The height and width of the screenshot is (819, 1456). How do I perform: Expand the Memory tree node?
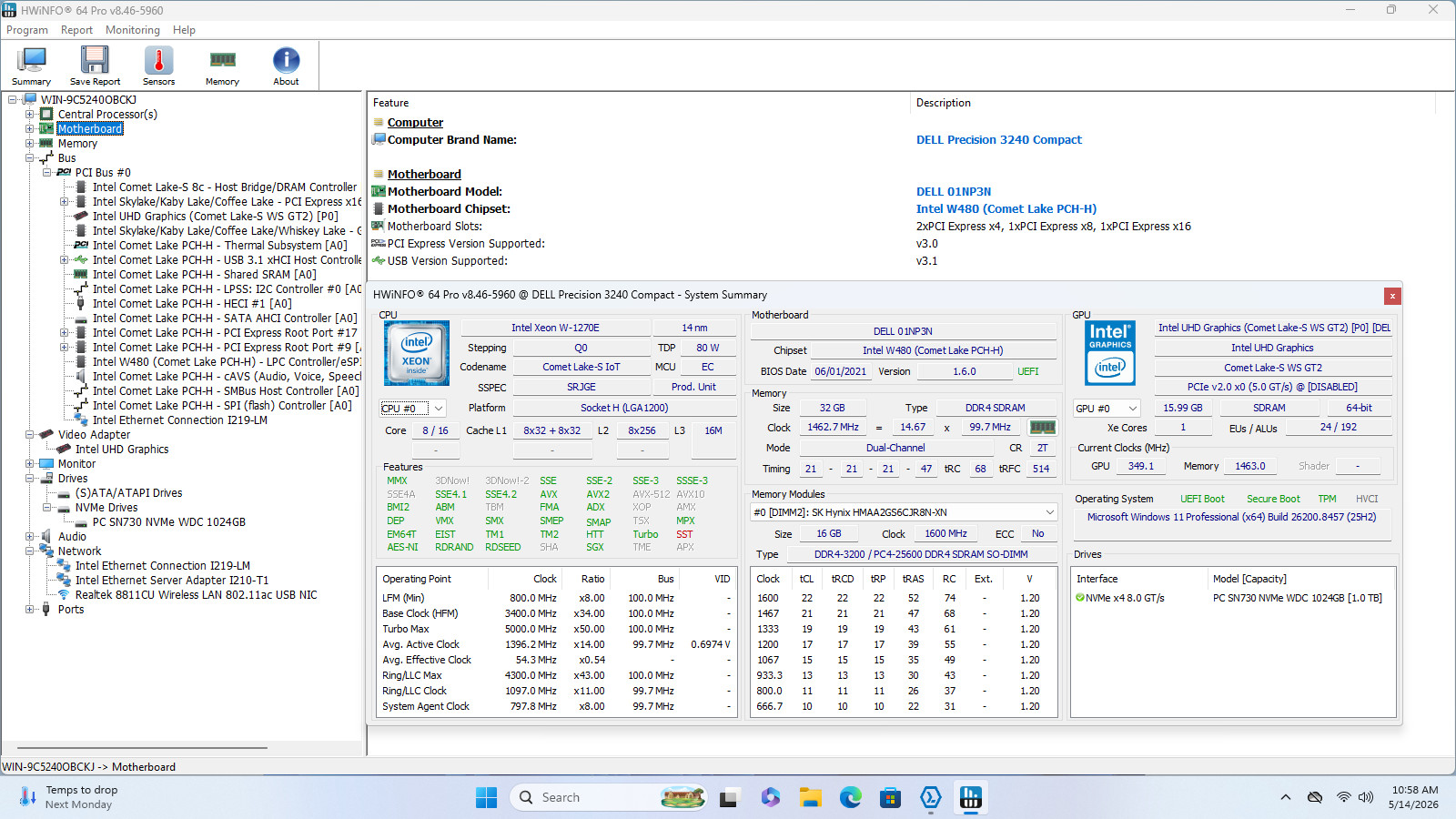click(x=29, y=144)
